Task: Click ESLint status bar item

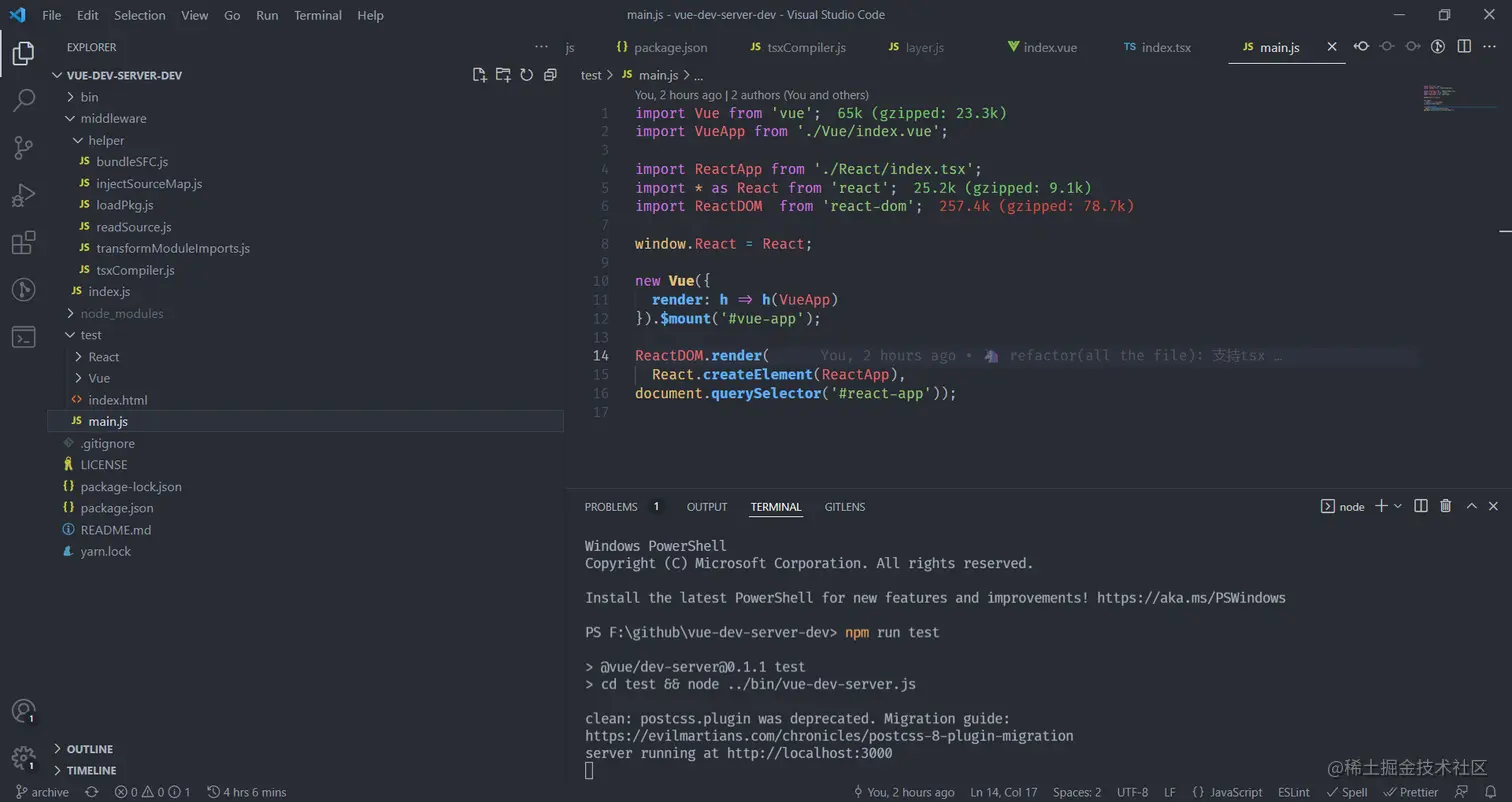Action: click(1294, 792)
